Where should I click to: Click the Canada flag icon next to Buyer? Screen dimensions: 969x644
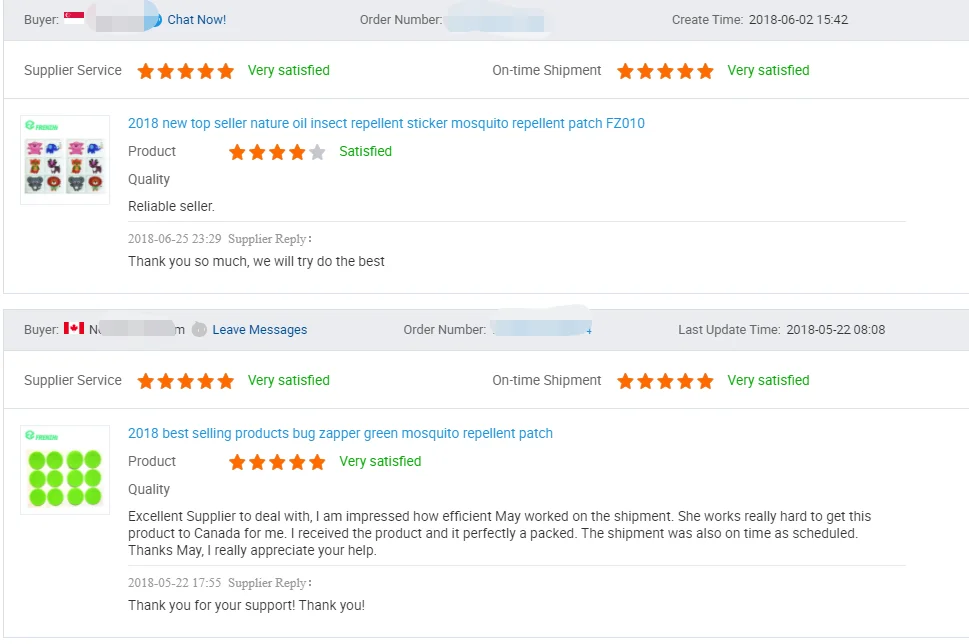tap(74, 329)
